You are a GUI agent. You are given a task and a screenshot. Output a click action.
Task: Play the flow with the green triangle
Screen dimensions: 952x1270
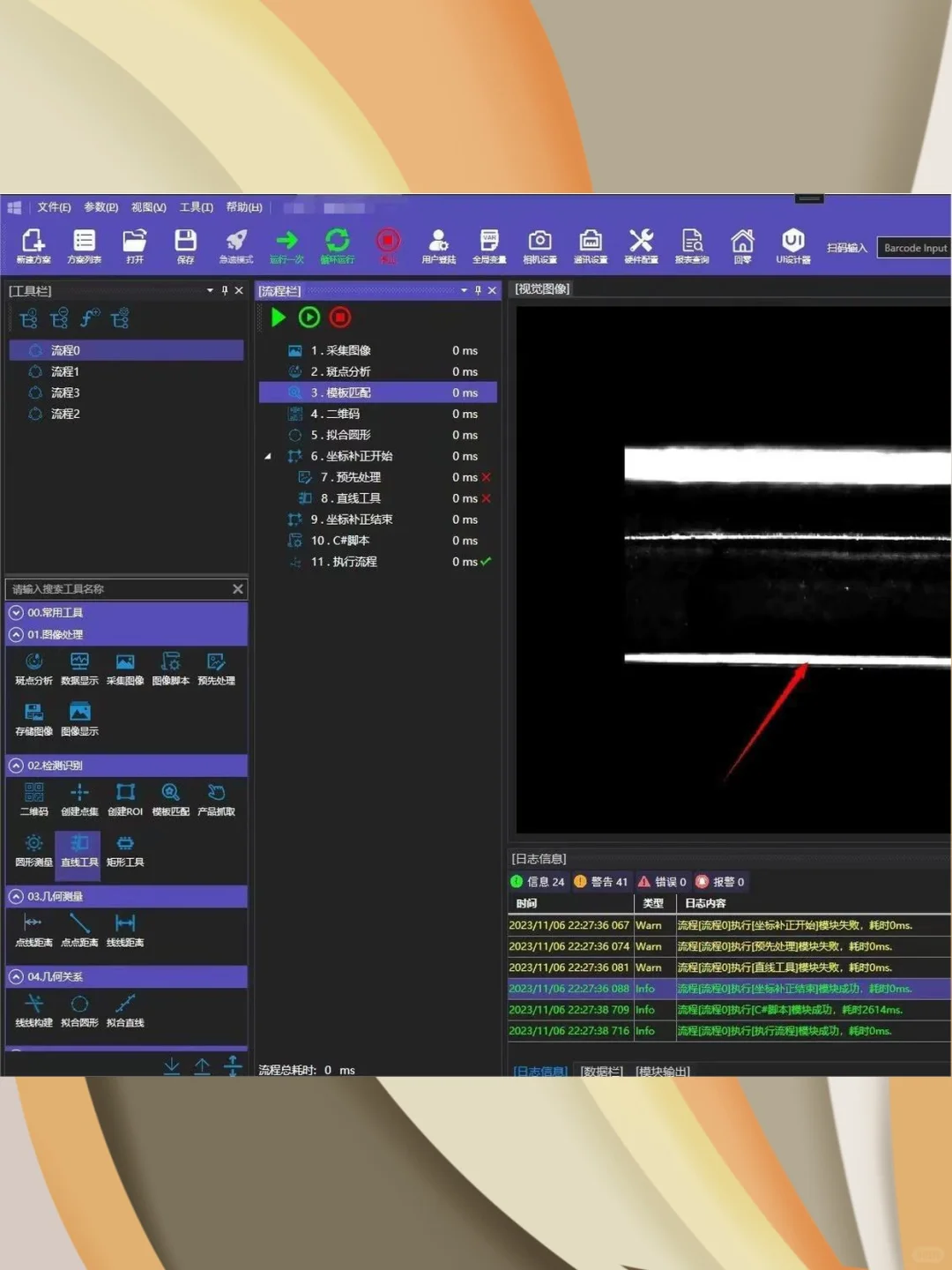click(x=279, y=317)
